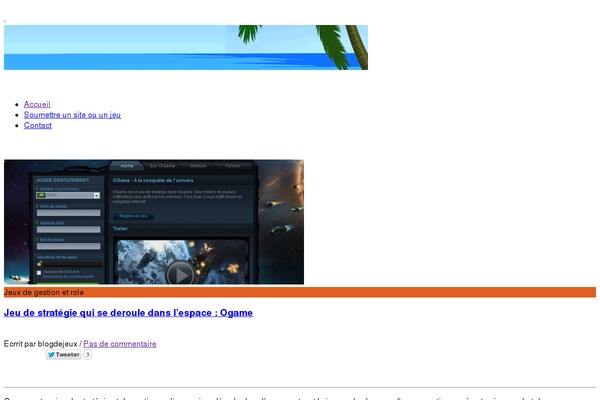Click the beach banner header image
This screenshot has height=400, width=600.
[186, 47]
